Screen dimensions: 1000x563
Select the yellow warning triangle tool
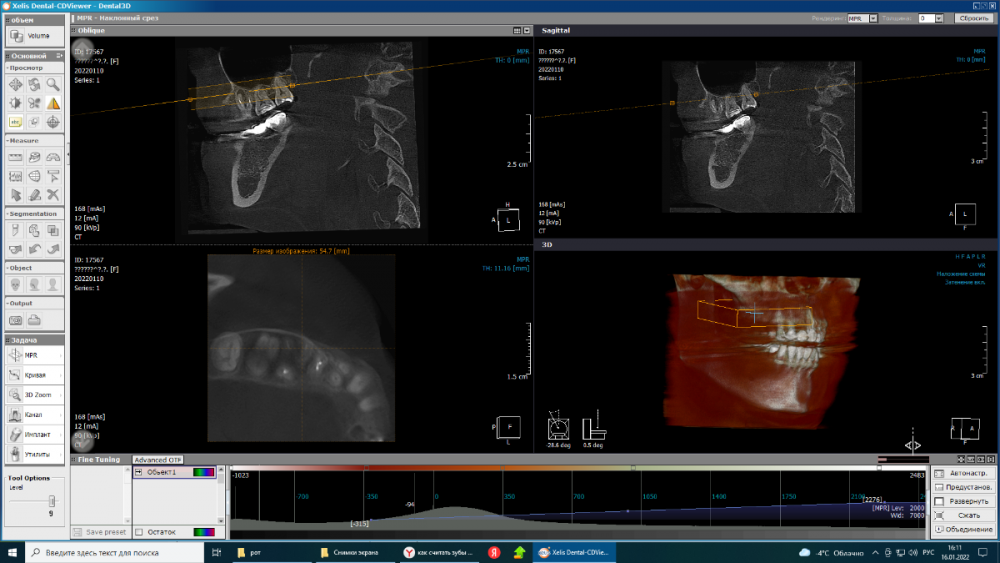(x=52, y=103)
